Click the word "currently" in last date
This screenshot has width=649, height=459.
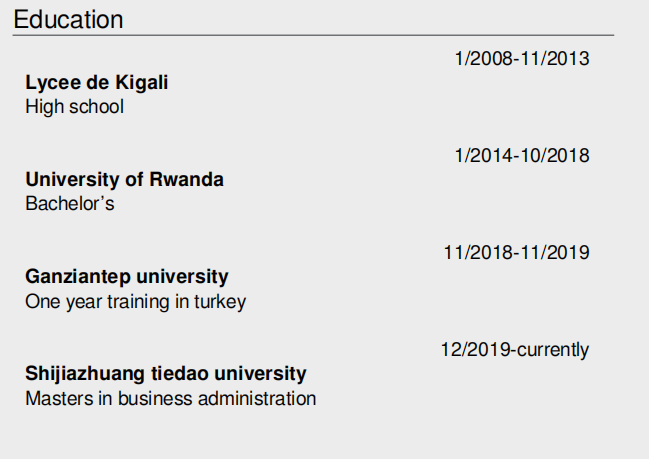click(553, 350)
